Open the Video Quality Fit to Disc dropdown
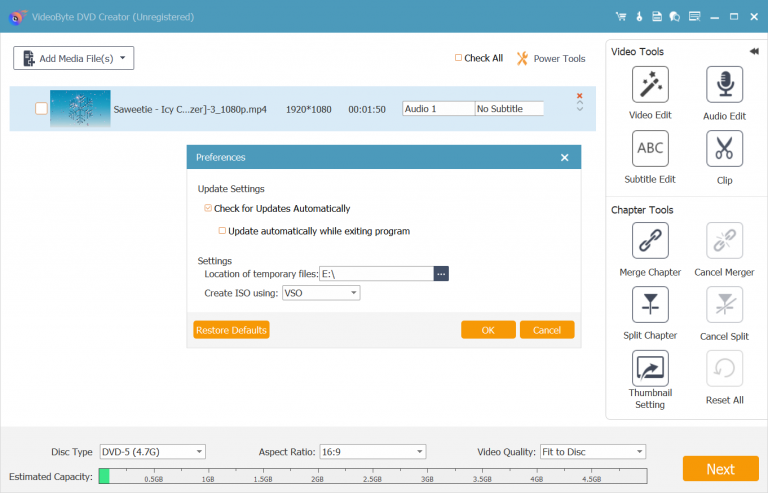 (x=593, y=451)
